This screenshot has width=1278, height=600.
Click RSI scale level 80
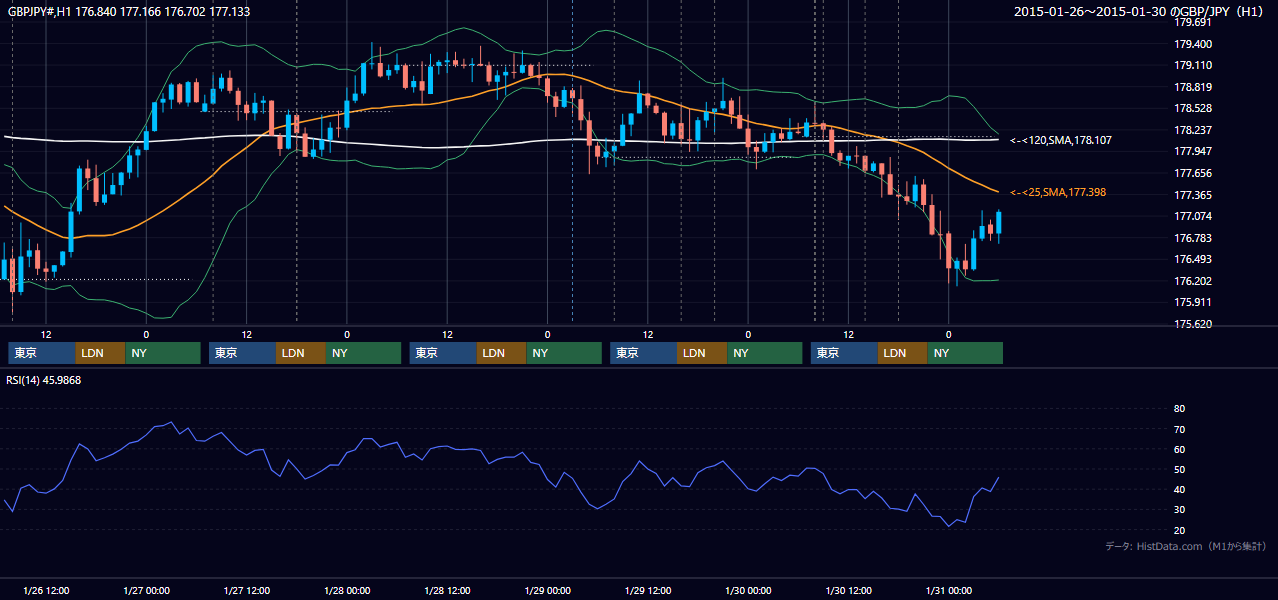1180,409
